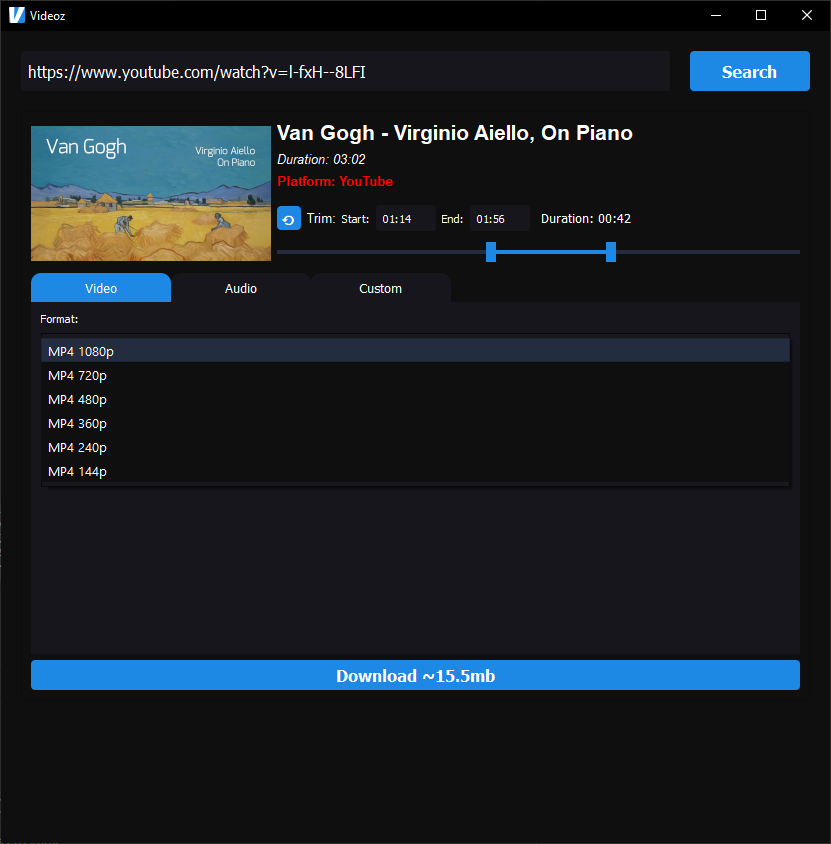Click the trim 'Duration: 00:42' text

586,219
